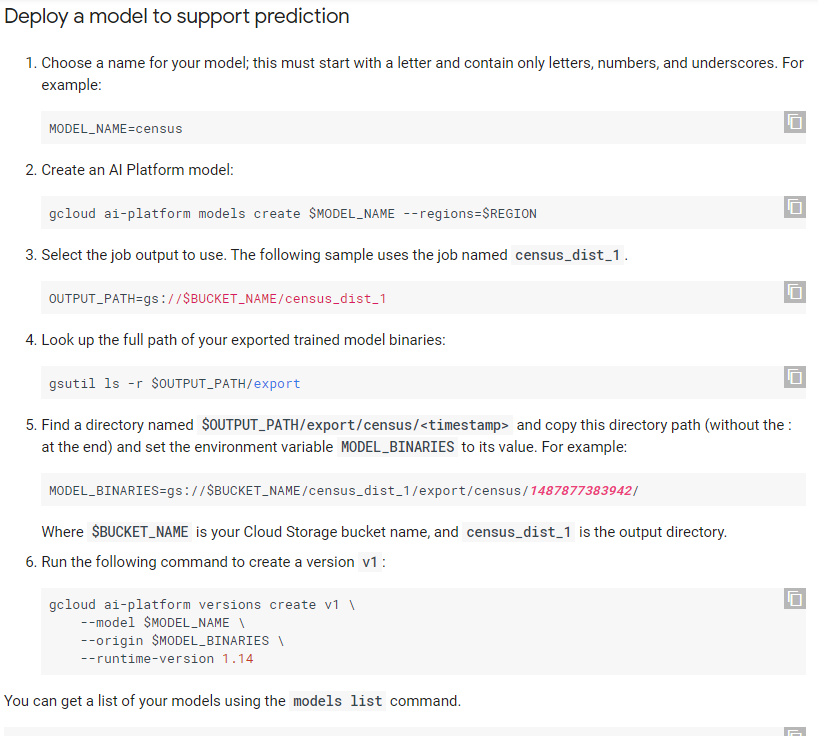Image resolution: width=818 pixels, height=736 pixels.
Task: Copy the MODEL_NAME=census code snippet
Action: coord(794,122)
